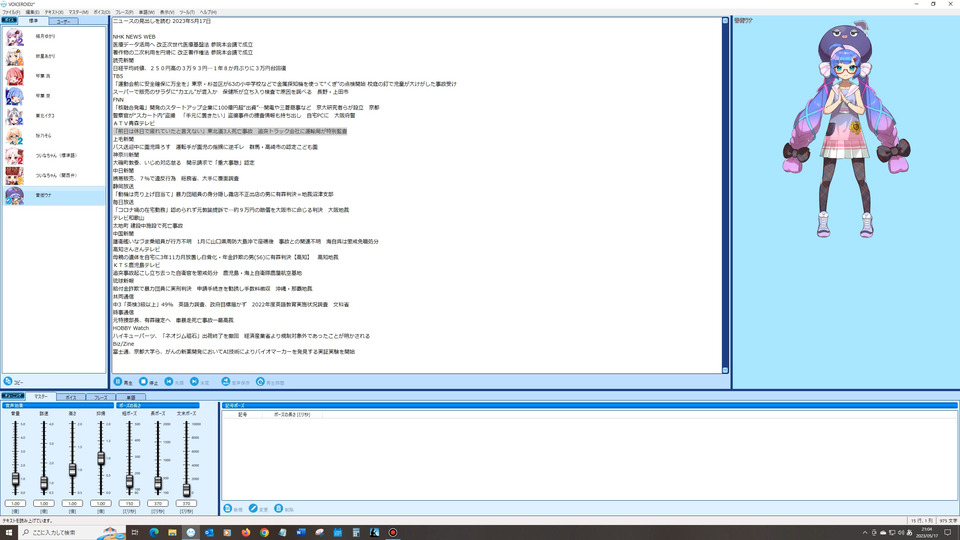Click the 記号 column header

(242, 414)
